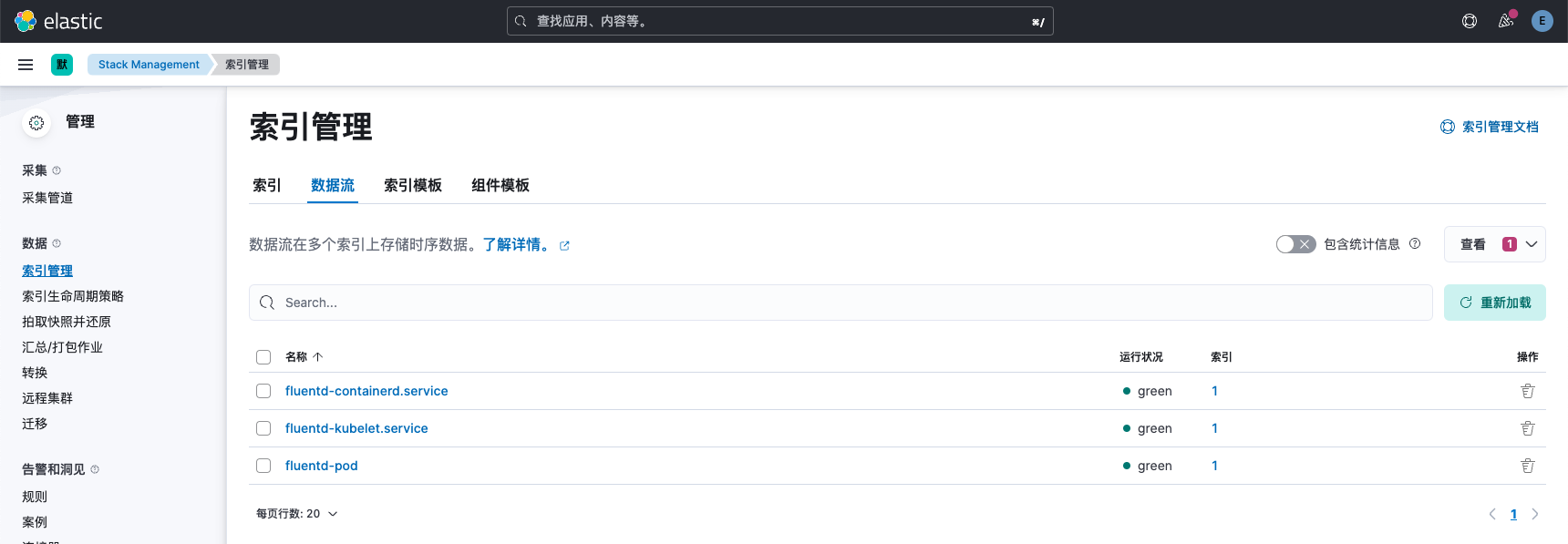Click the Elastic logo
1568x544 pixels.
58,21
